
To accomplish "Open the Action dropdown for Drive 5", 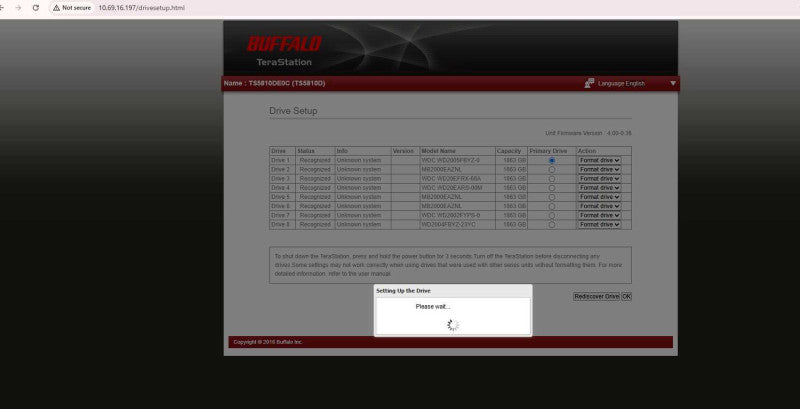I will [x=599, y=197].
